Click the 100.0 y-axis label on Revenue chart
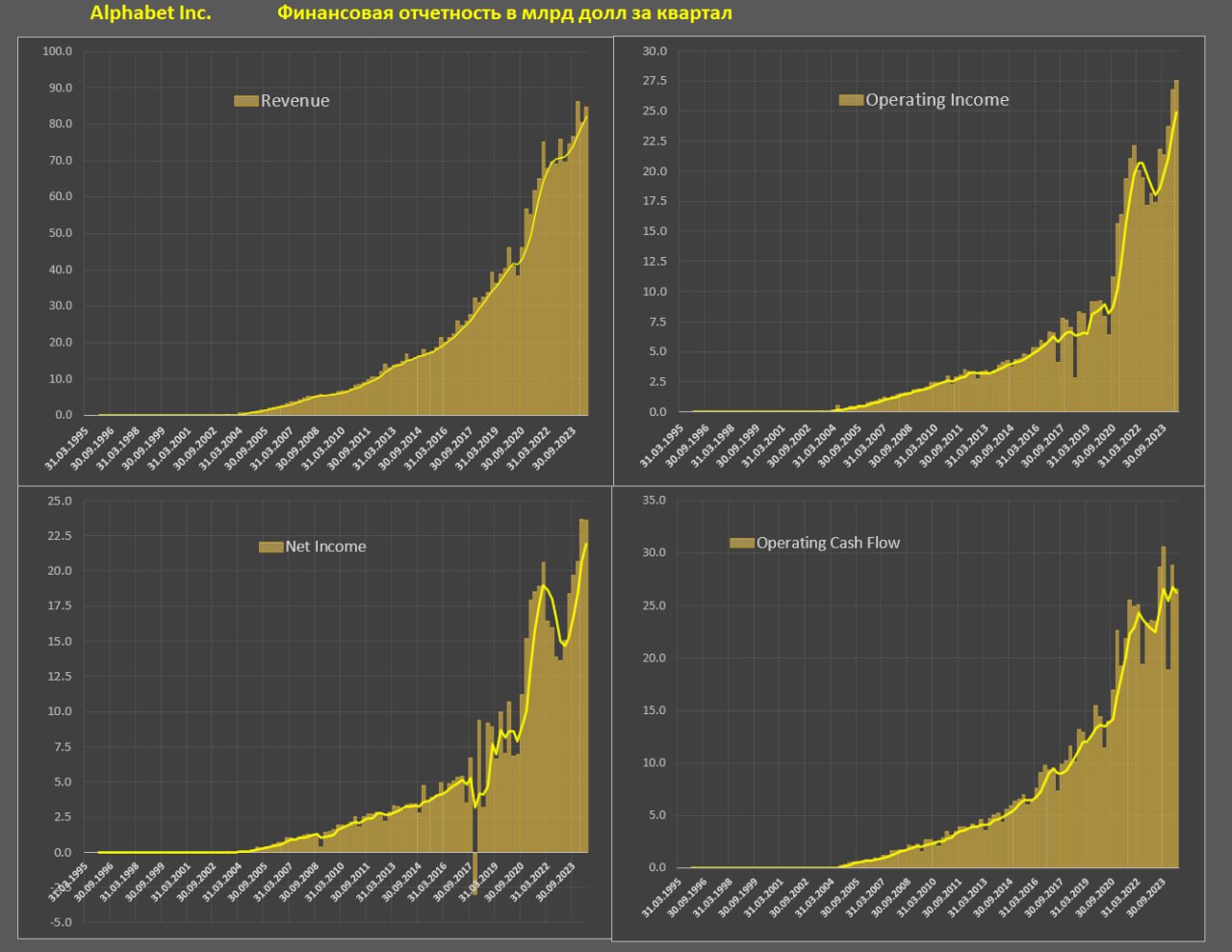Screen dimensions: 1232x952 point(57,51)
